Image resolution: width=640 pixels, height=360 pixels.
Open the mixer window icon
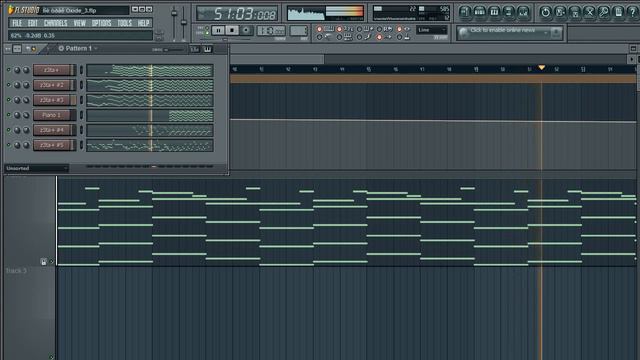point(523,12)
